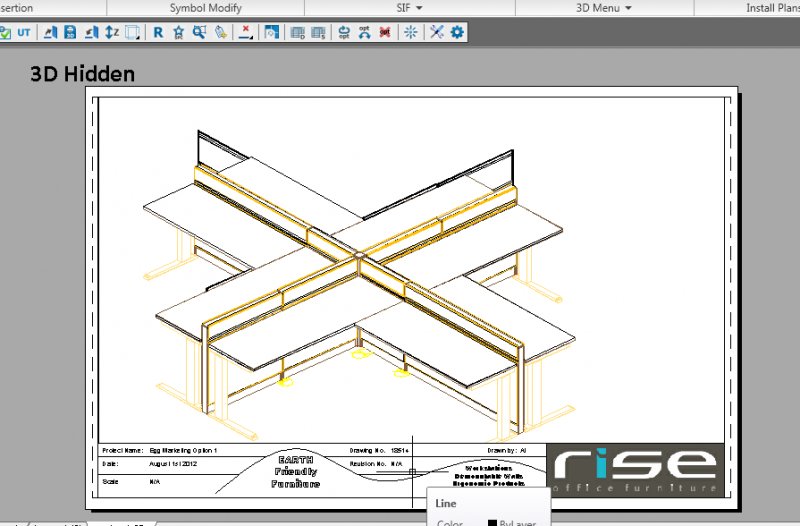
Task: Open the stacked boxes flyout icon
Action: [132, 33]
